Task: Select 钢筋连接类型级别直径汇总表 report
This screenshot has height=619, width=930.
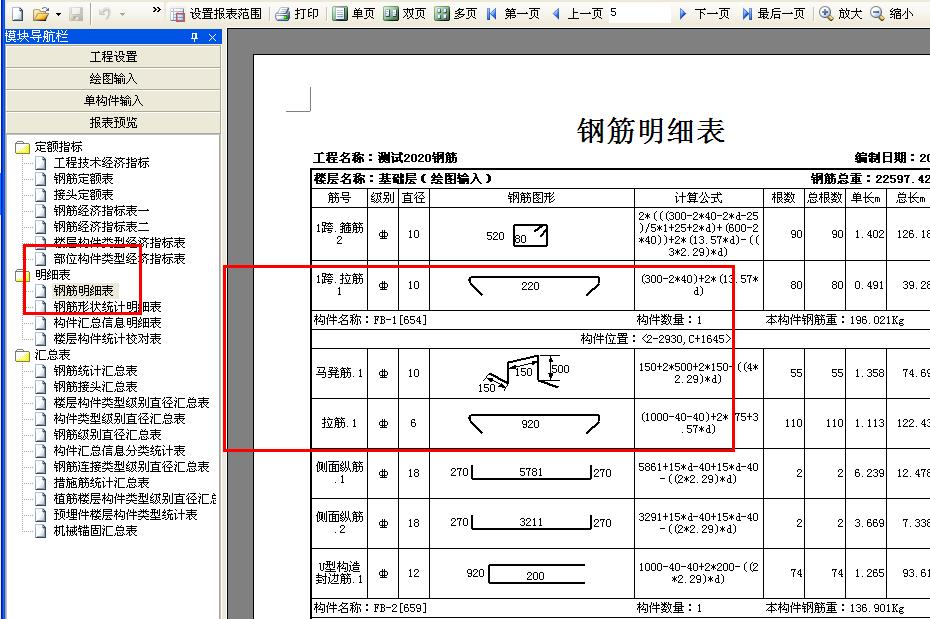Action: 132,467
